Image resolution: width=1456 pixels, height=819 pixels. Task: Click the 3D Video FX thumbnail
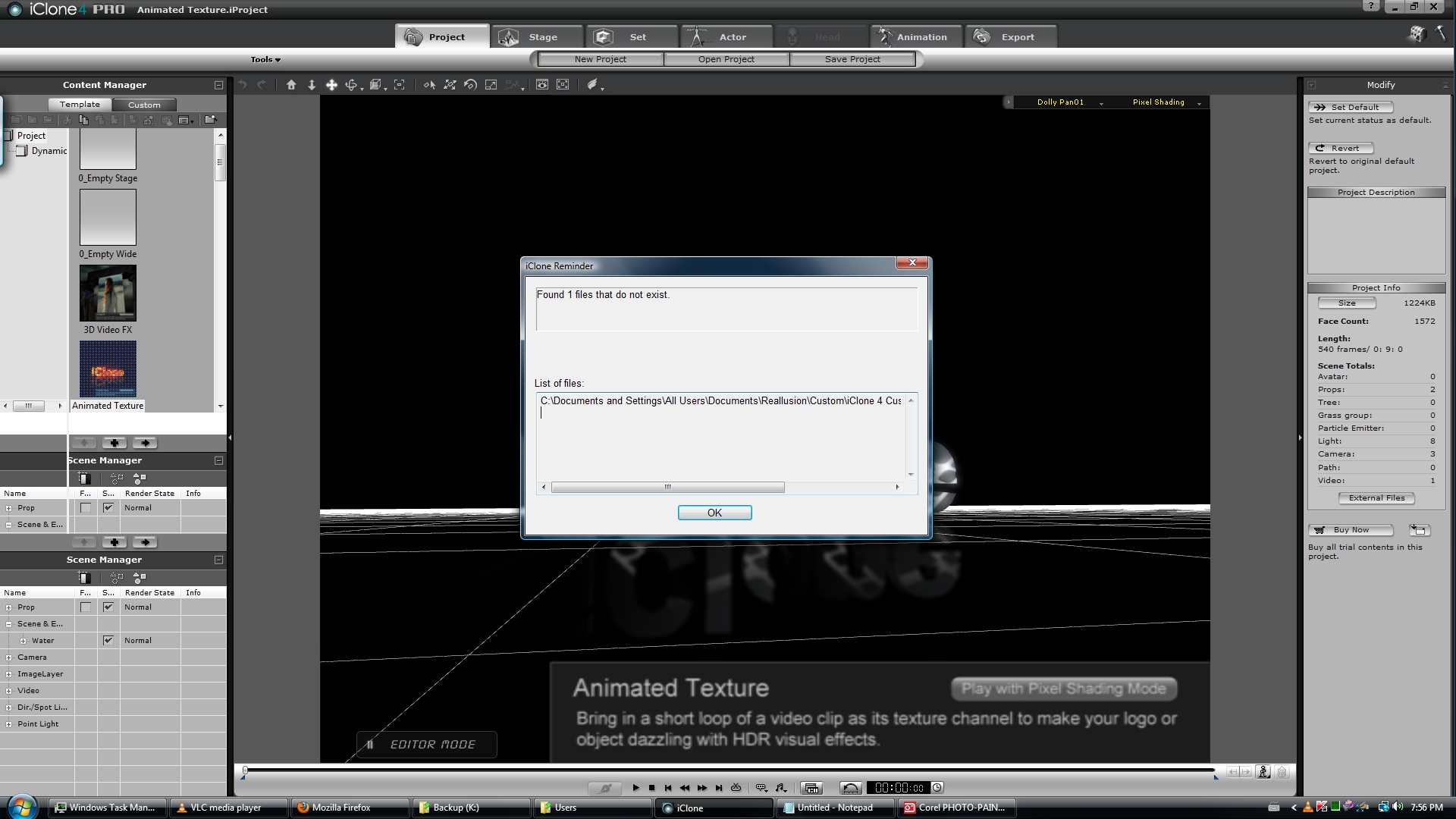[108, 293]
